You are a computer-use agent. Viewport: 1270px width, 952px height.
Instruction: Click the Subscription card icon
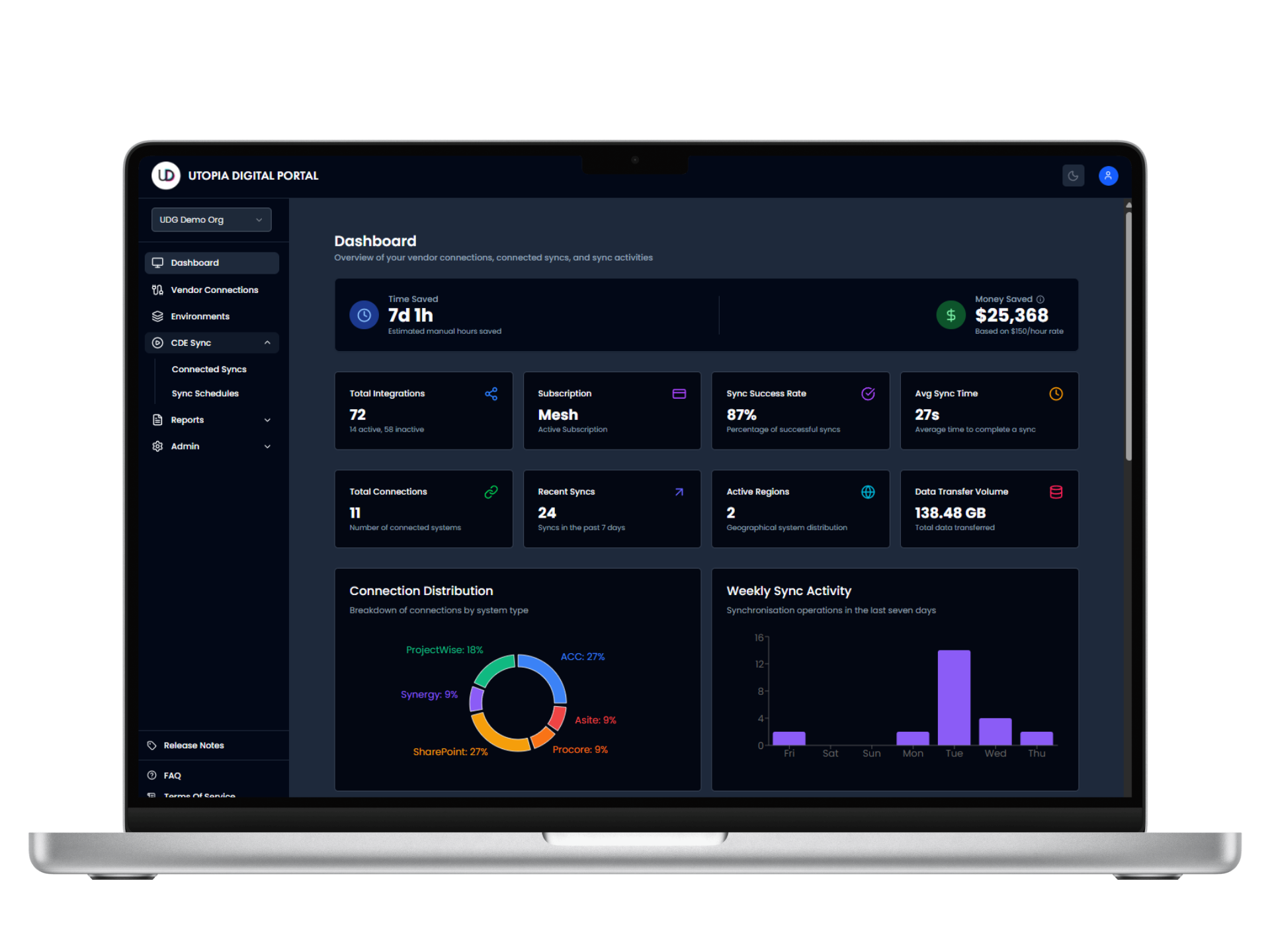click(x=679, y=394)
